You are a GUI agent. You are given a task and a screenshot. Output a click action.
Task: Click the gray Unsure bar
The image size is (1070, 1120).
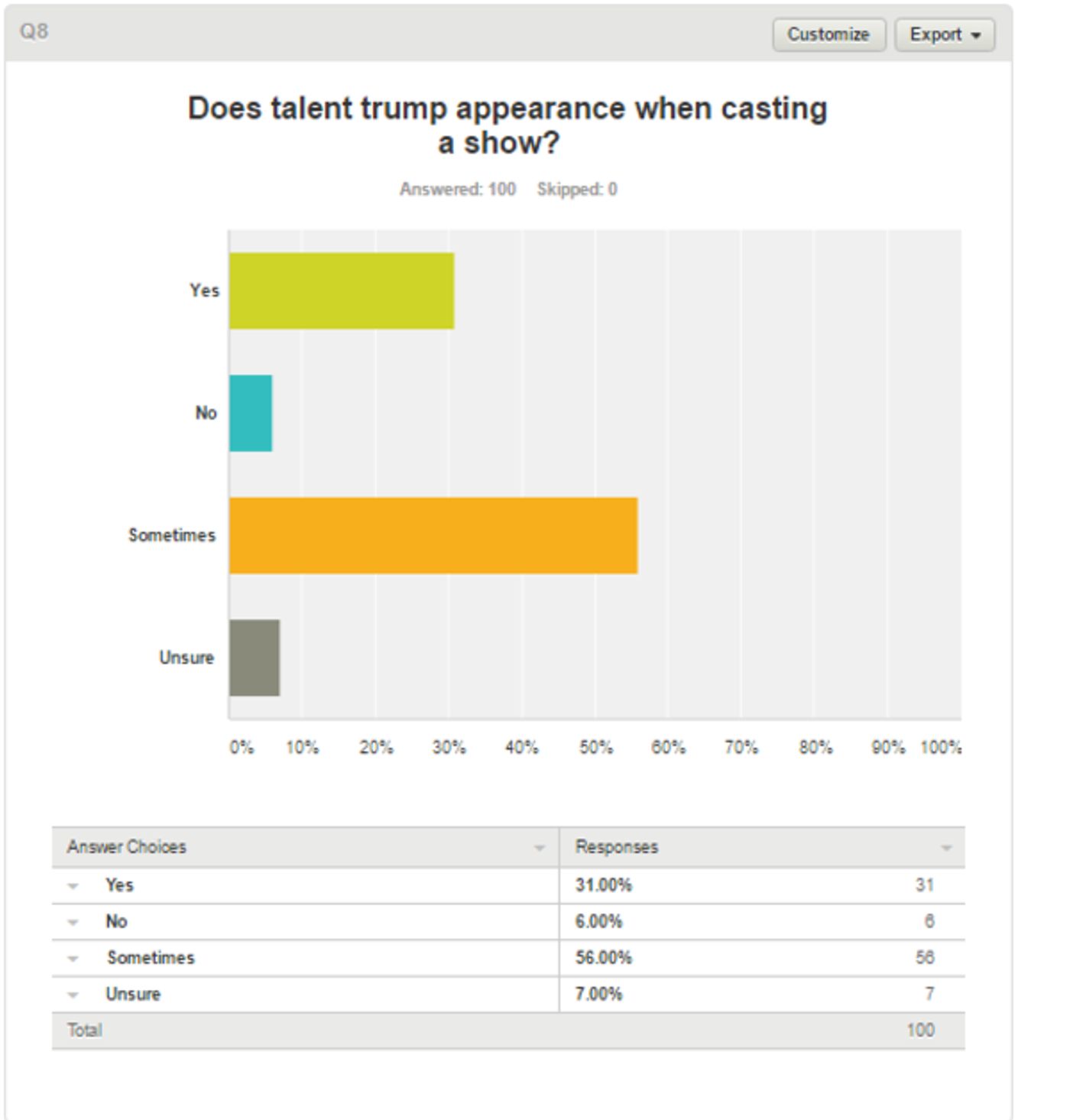pos(255,657)
